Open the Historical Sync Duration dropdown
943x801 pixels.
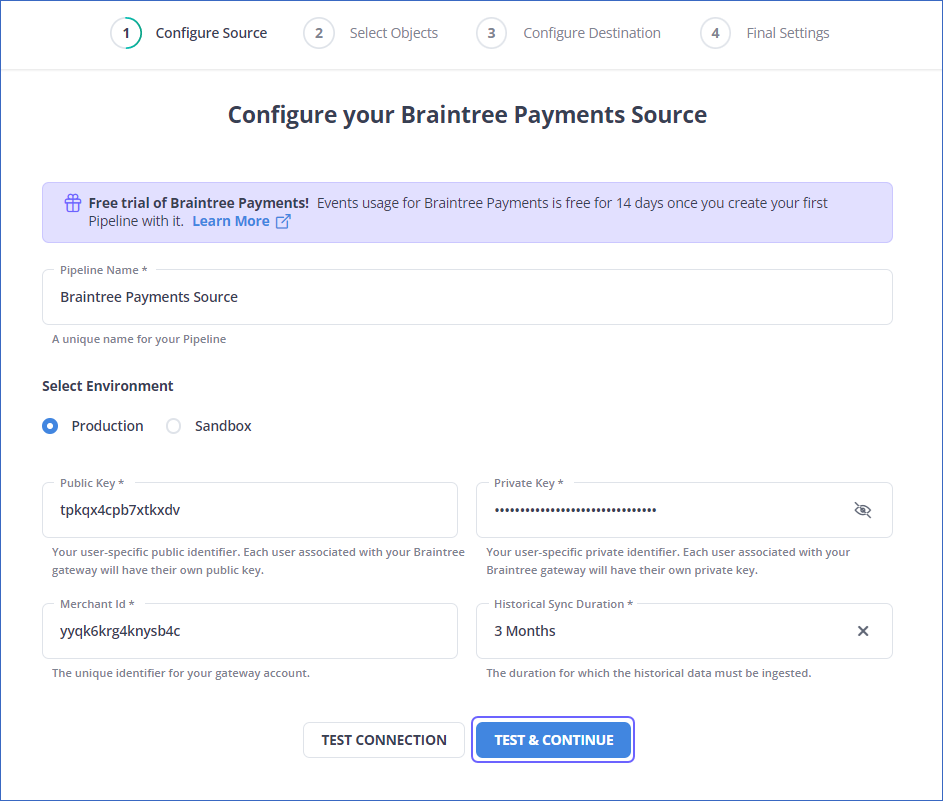684,631
